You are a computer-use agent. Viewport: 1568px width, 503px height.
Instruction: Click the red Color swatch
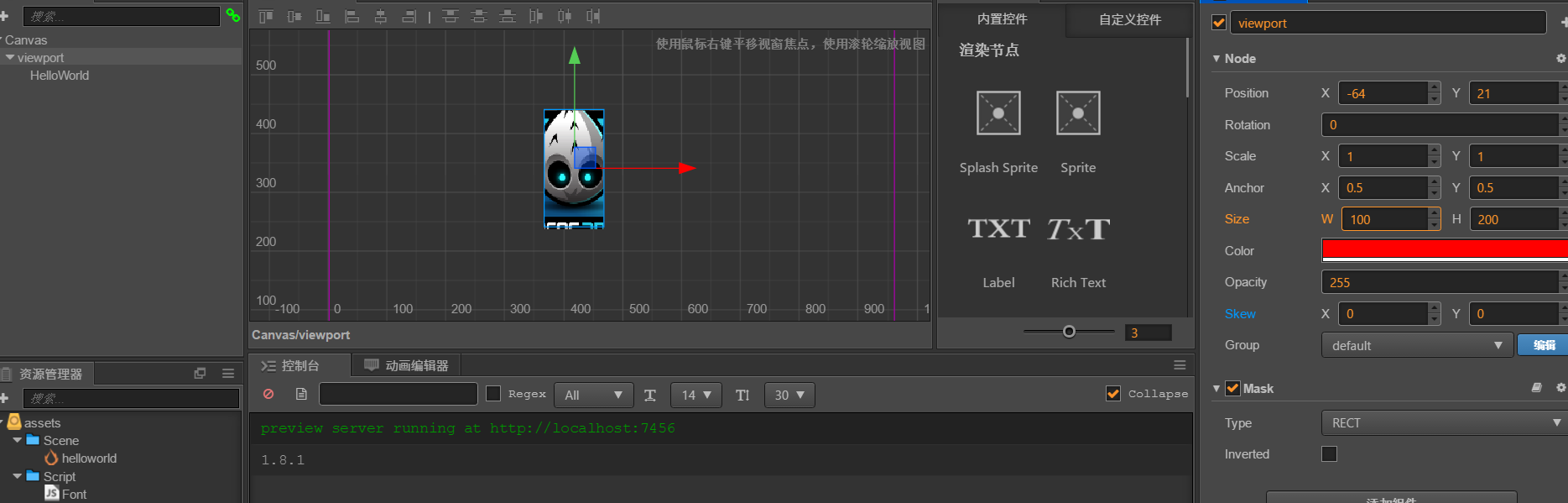[x=1445, y=249]
